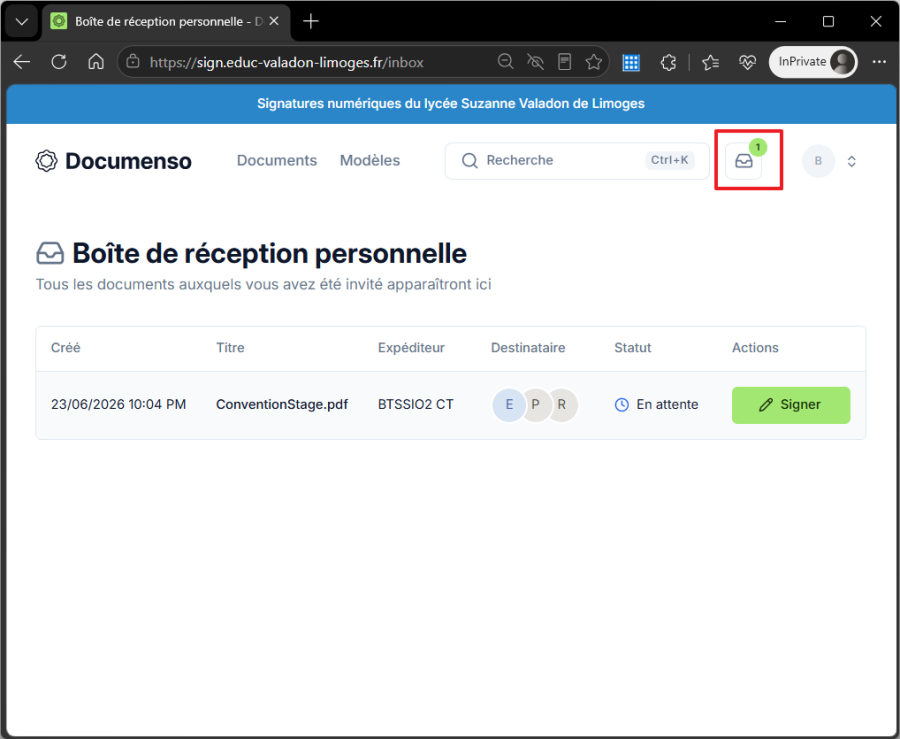Open the ConventionStage.pdf document title

[282, 404]
